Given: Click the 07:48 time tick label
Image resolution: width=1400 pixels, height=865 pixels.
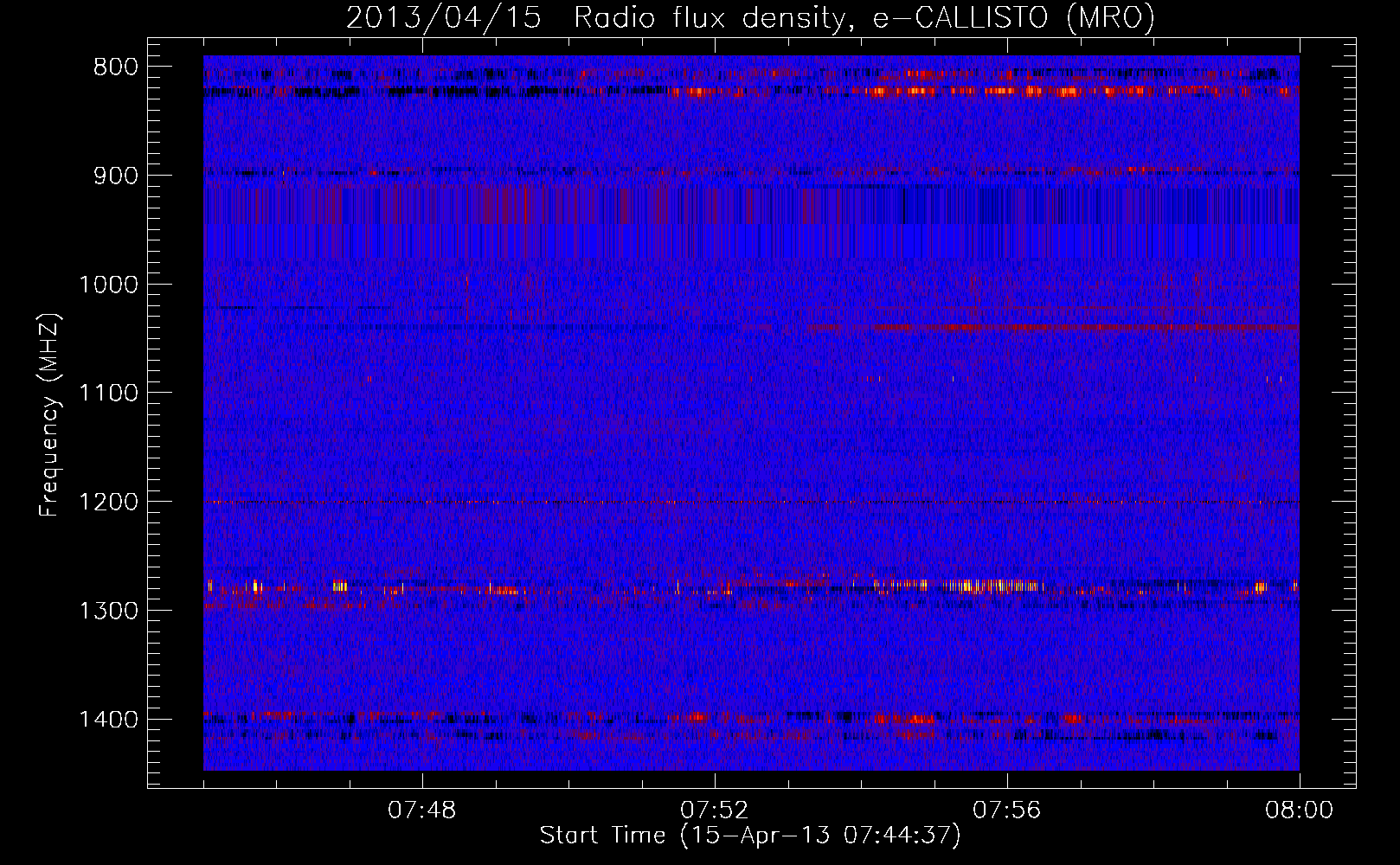Looking at the screenshot, I should point(422,811).
